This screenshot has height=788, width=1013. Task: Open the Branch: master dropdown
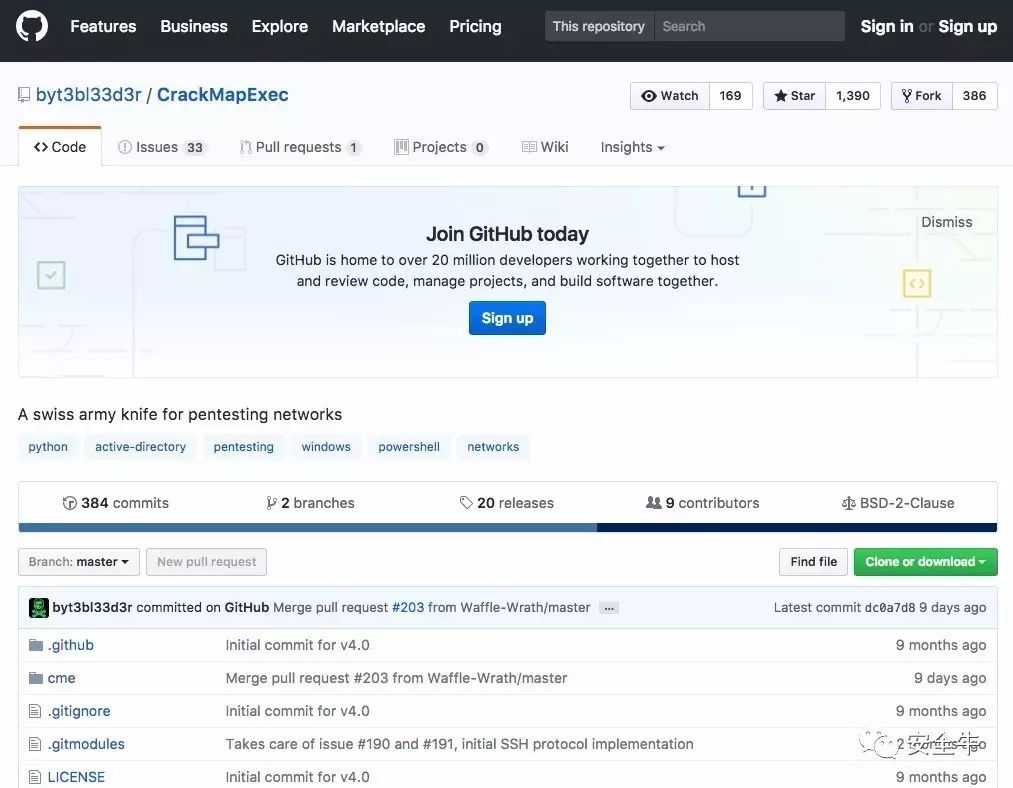pos(79,562)
